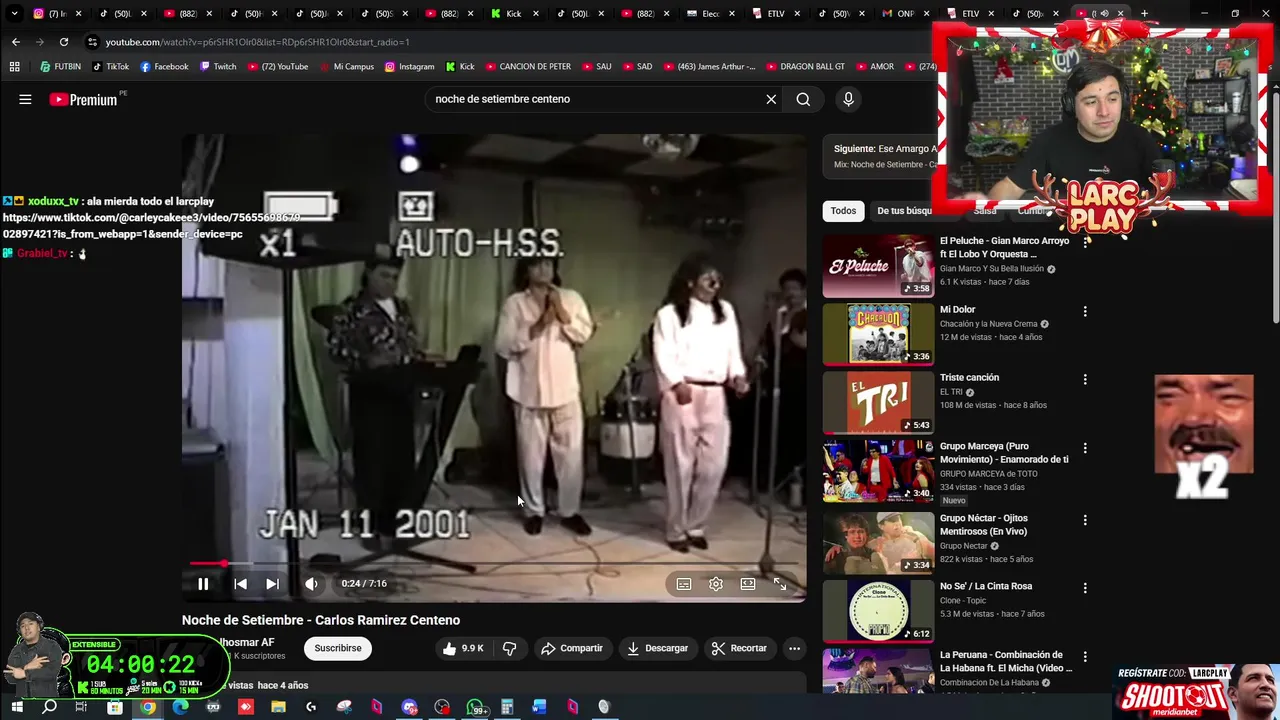The height and width of the screenshot is (720, 1280).
Task: Open Task View on taskbar
Action: (81, 707)
